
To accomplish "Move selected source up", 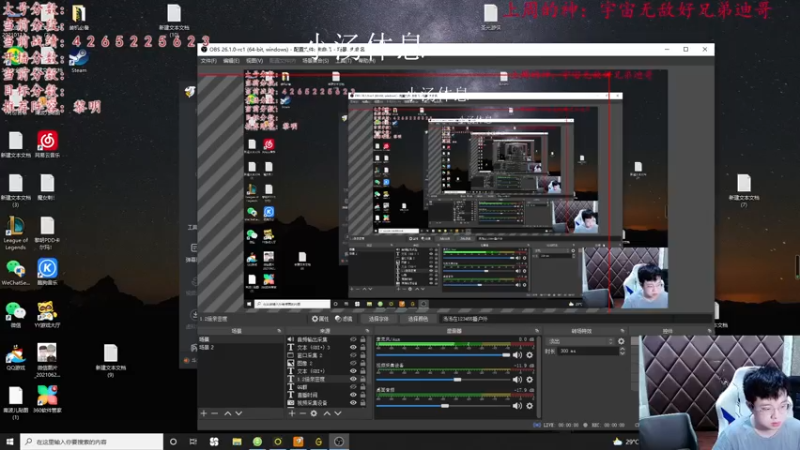I will point(327,413).
